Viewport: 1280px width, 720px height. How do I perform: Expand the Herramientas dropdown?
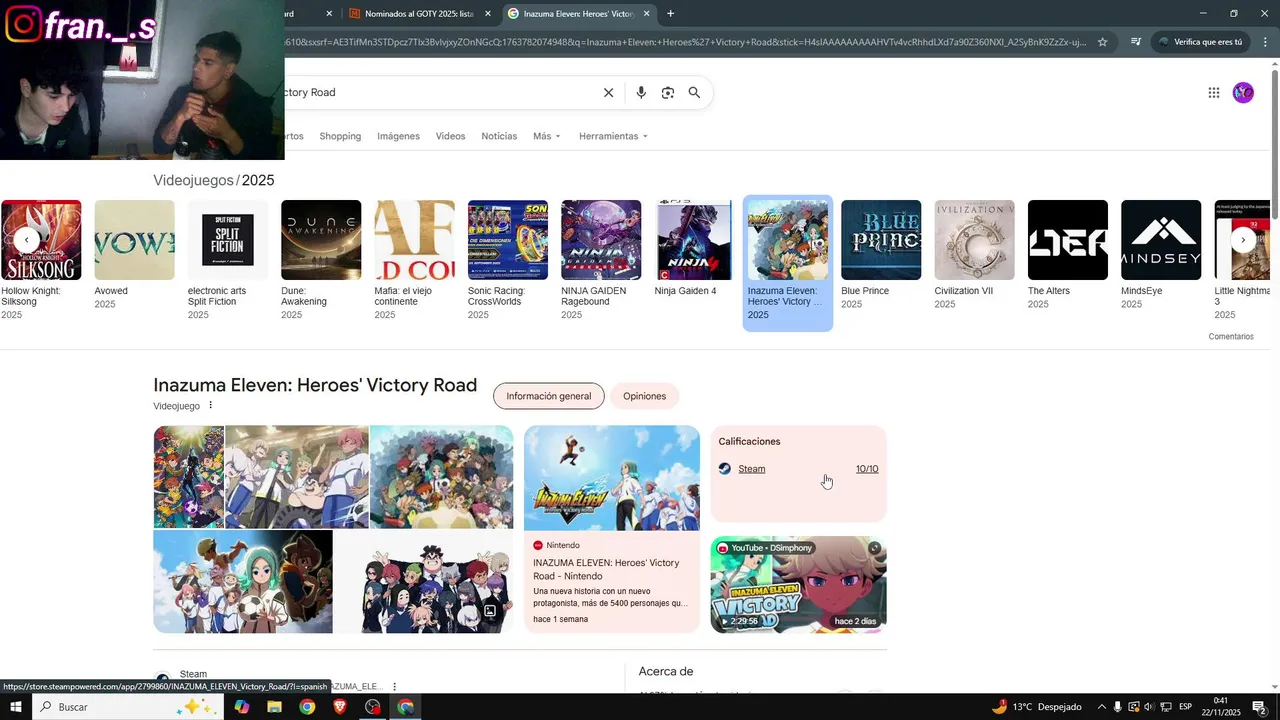coord(613,136)
